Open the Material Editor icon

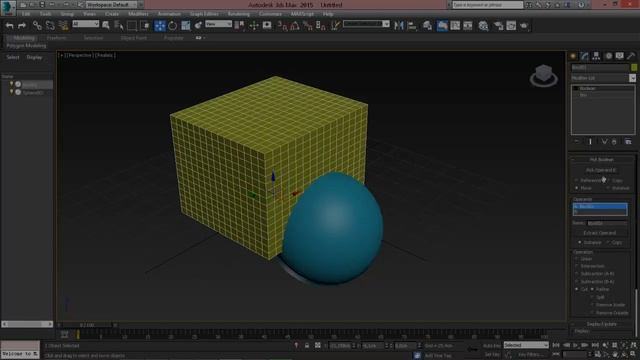coord(484,26)
